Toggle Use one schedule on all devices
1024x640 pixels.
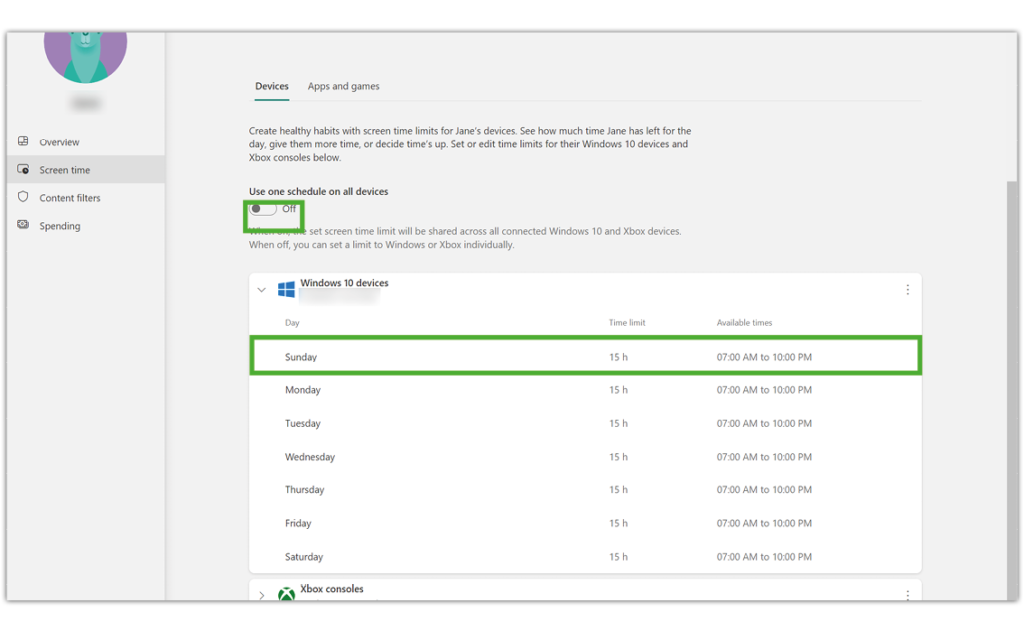tap(263, 209)
